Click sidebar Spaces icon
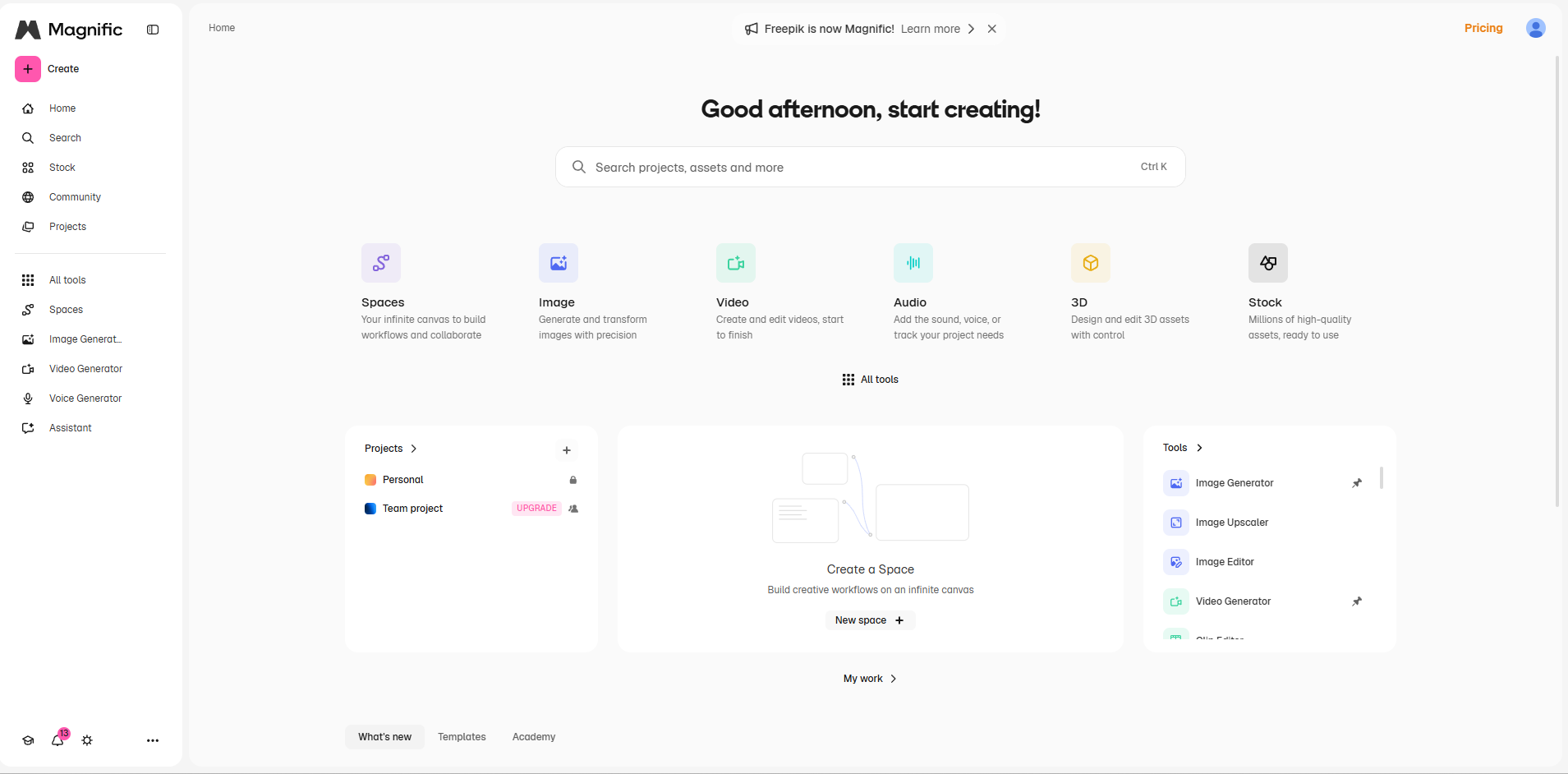 pos(28,310)
